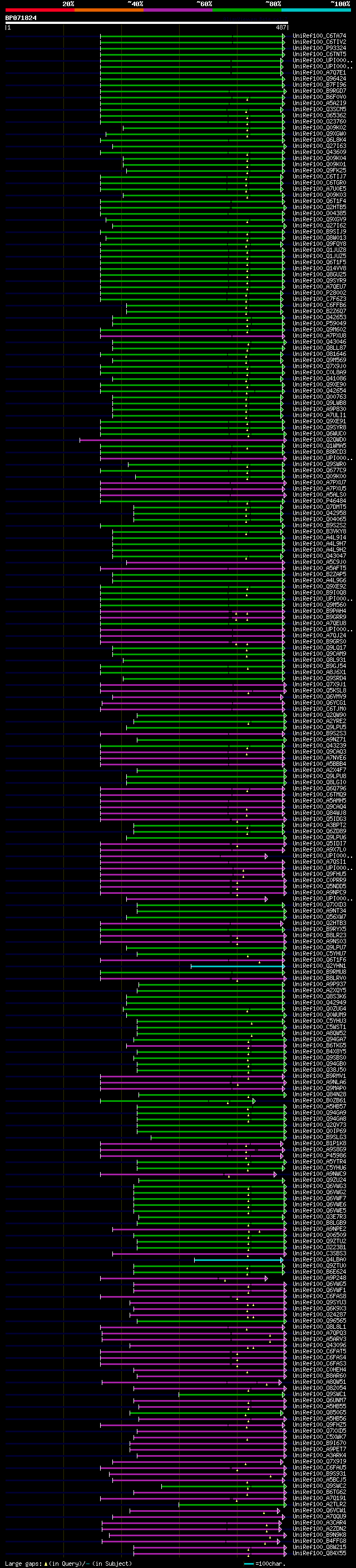Click the purple ~60% identity legend segment

pyautogui.click(x=179, y=10)
